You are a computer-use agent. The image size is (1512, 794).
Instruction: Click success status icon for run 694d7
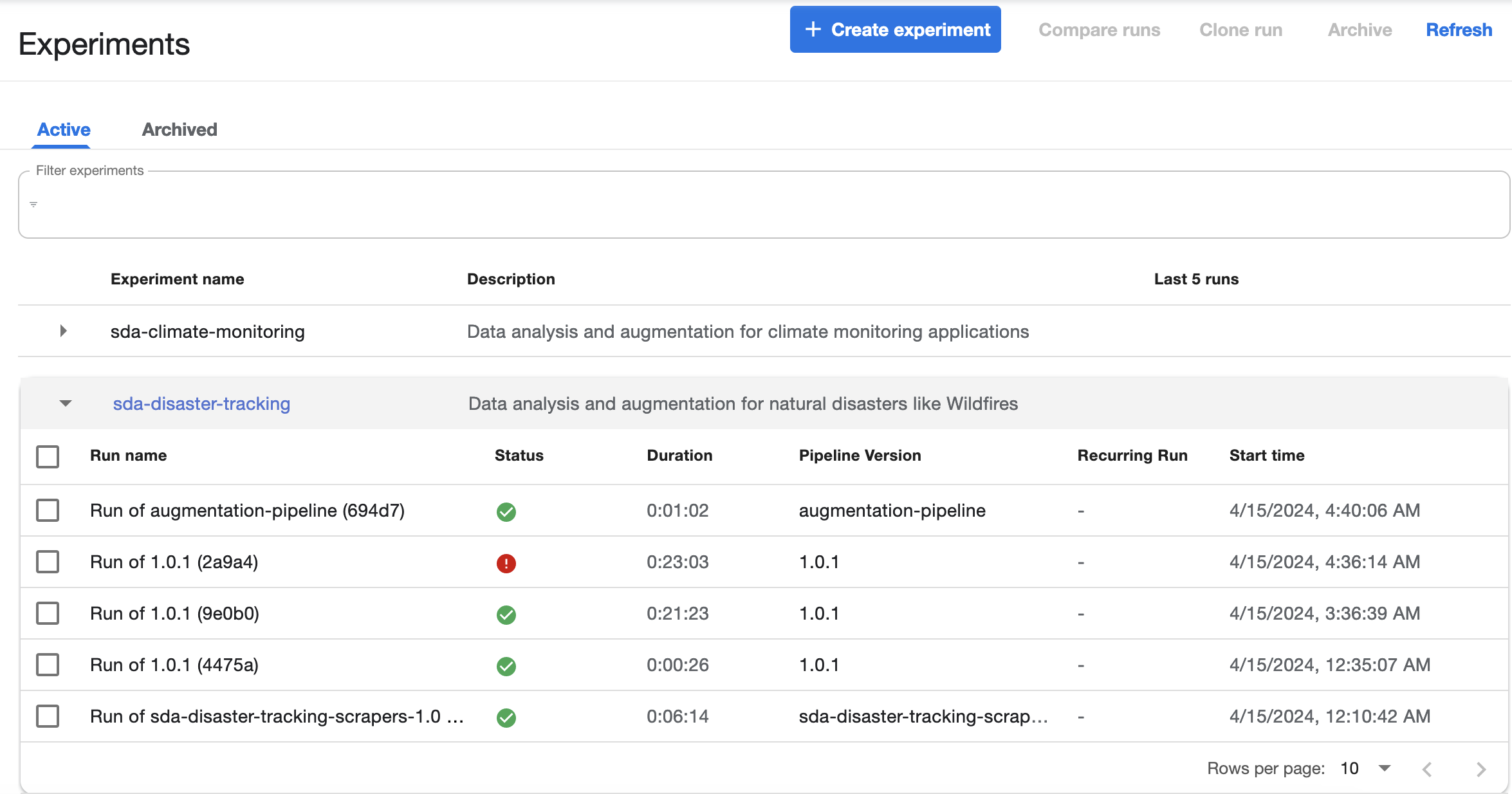coord(506,512)
